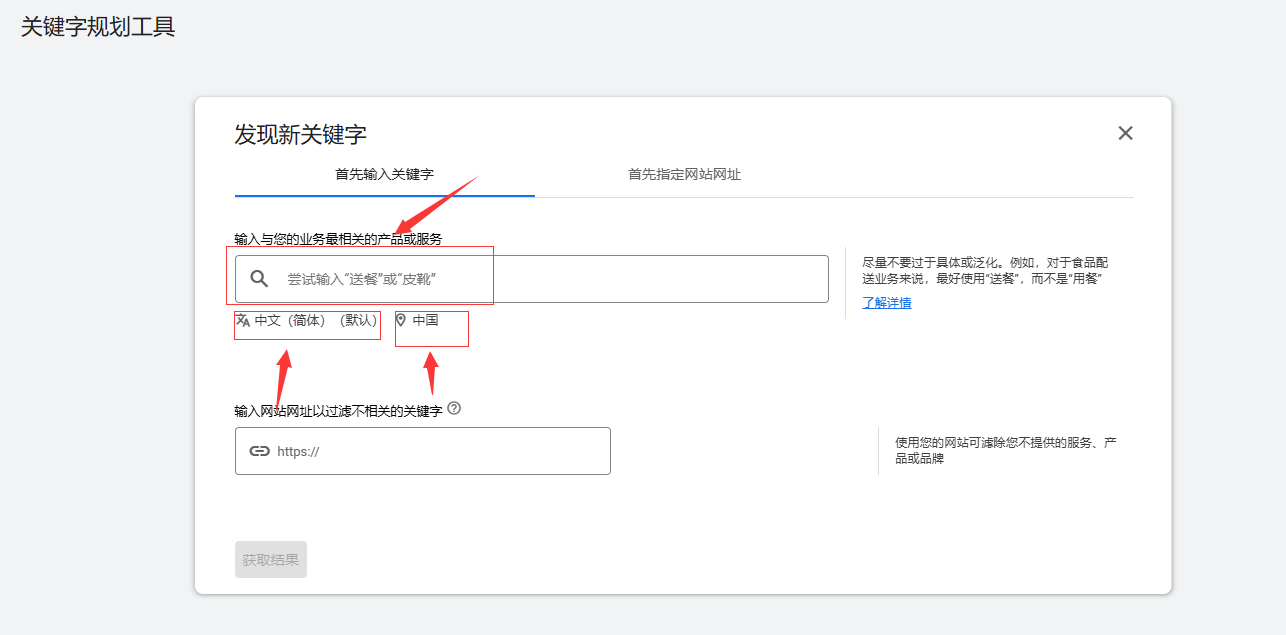Open the help tooltip icon next to 输入网站网址以过滤不相关的关键字
The height and width of the screenshot is (635, 1286).
click(454, 407)
